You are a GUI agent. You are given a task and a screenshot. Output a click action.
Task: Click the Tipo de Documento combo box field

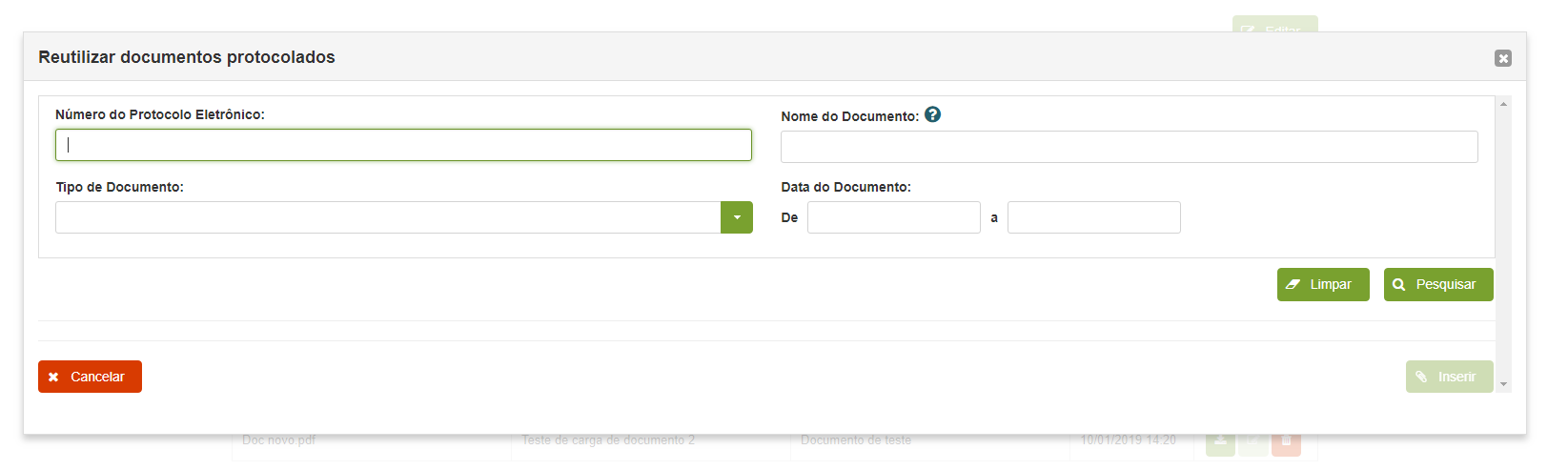click(x=388, y=217)
